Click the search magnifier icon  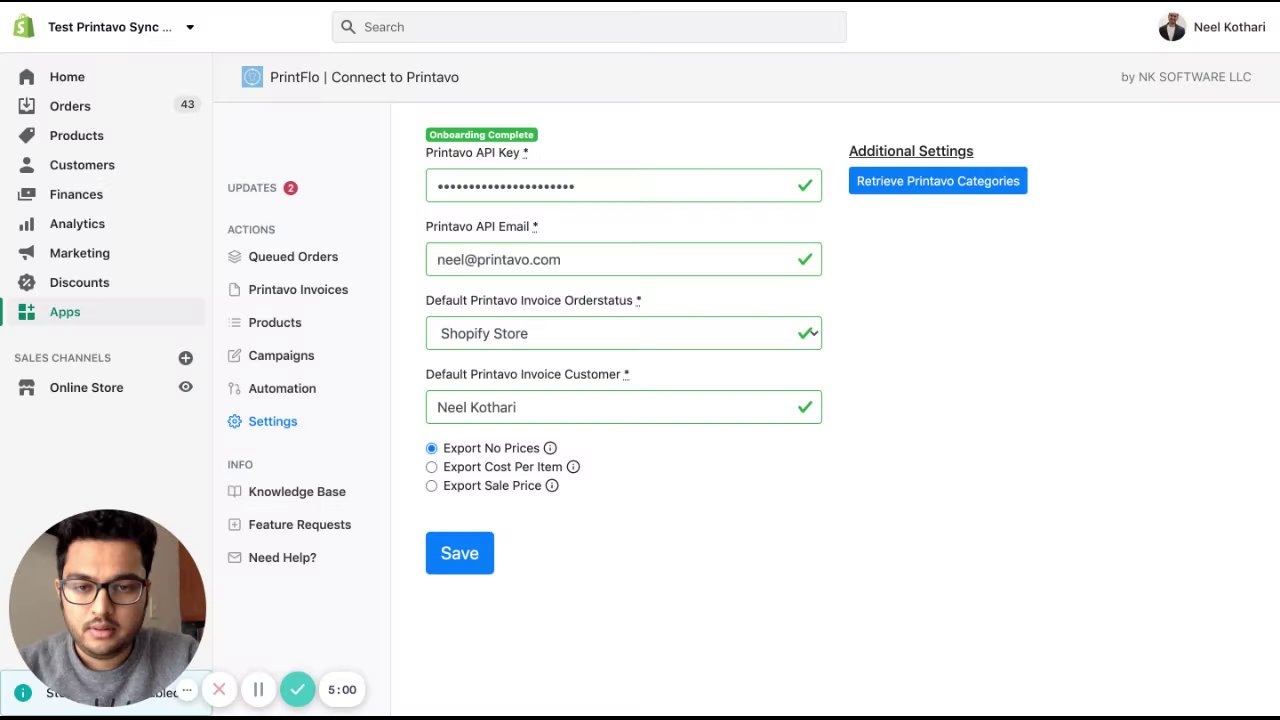pos(348,27)
